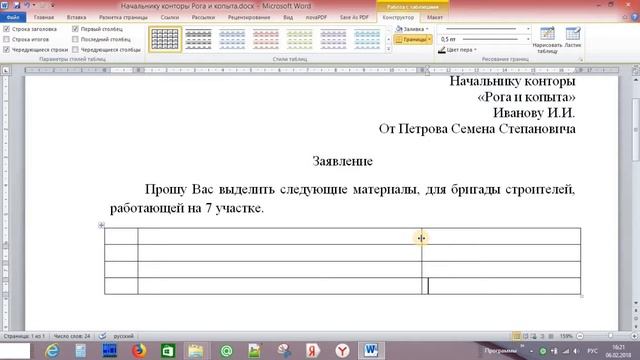Open the Draw Borders dialog launcher
Image resolution: width=640 pixels, height=360 pixels.
point(581,60)
